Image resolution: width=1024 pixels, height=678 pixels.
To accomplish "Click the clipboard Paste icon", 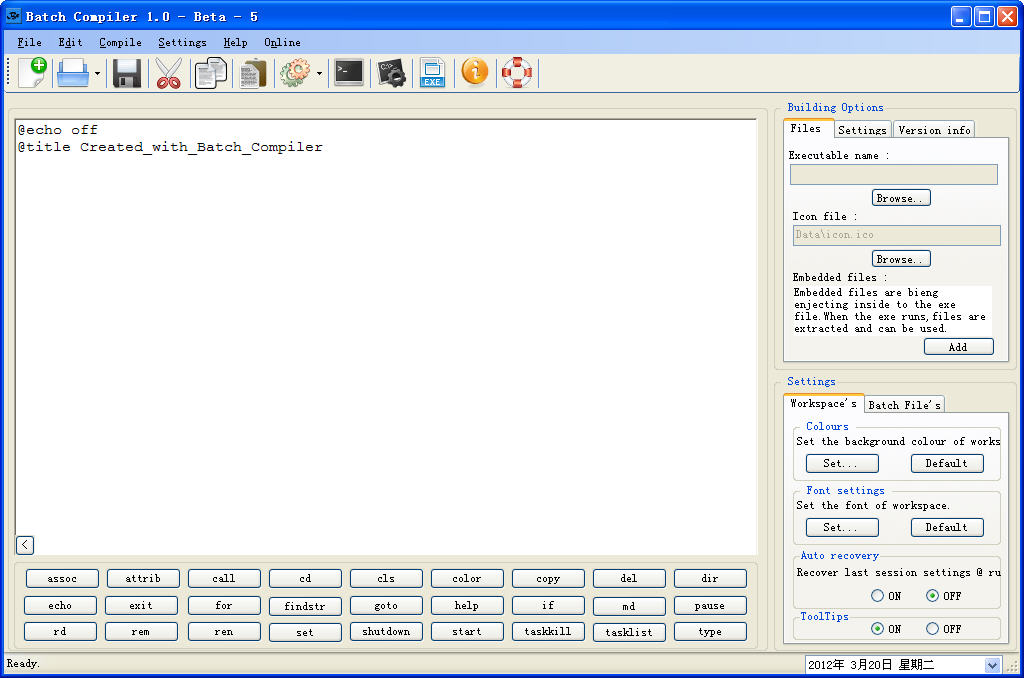I will [253, 73].
